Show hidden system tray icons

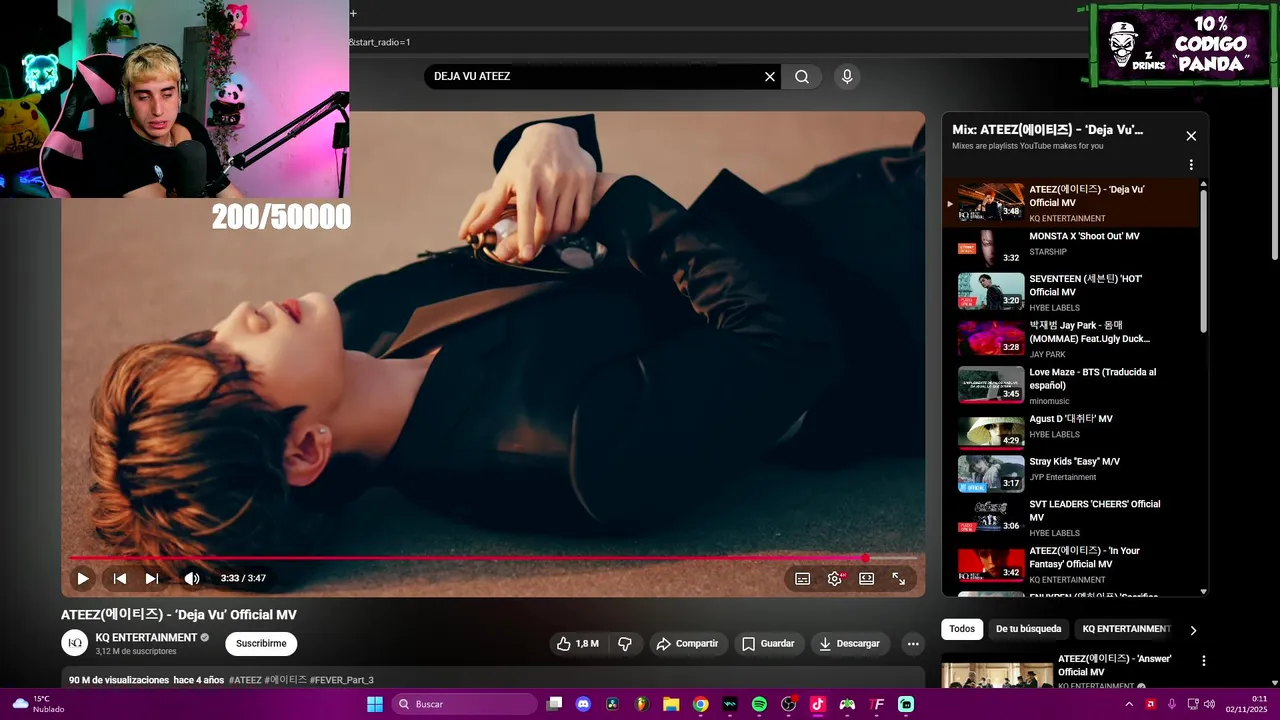point(1129,704)
